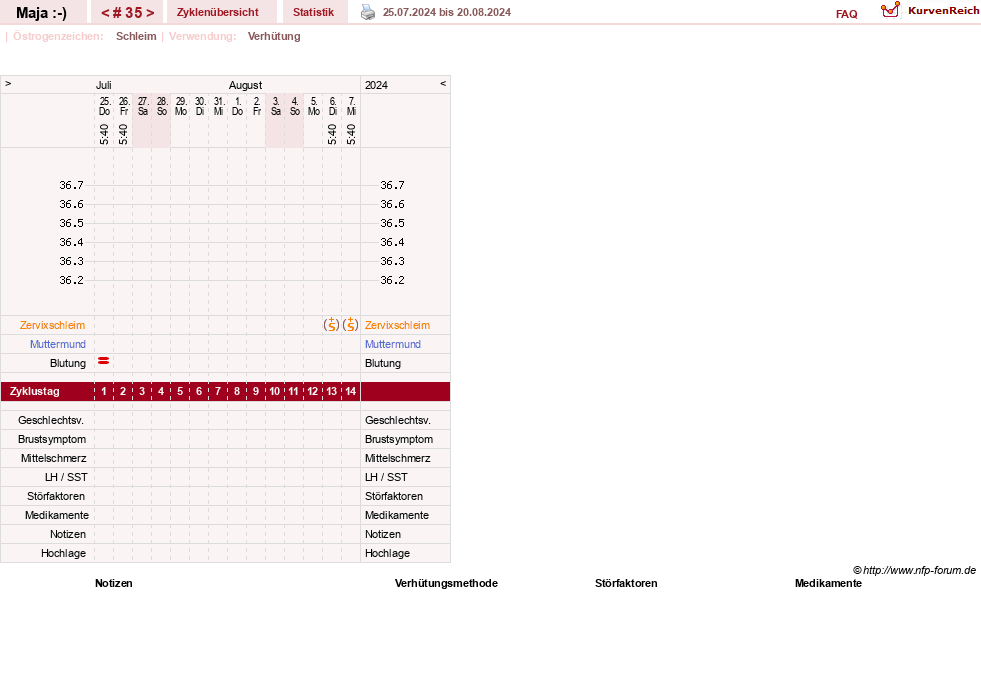981x682 pixels.
Task: Click the cervical mucus symbol on August 7
Action: coord(350,325)
